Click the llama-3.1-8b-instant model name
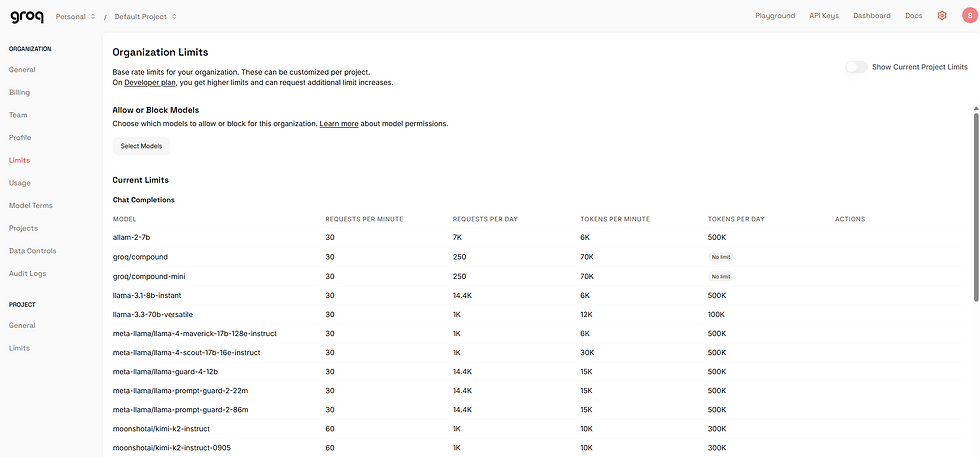The image size is (980, 457). (x=147, y=295)
